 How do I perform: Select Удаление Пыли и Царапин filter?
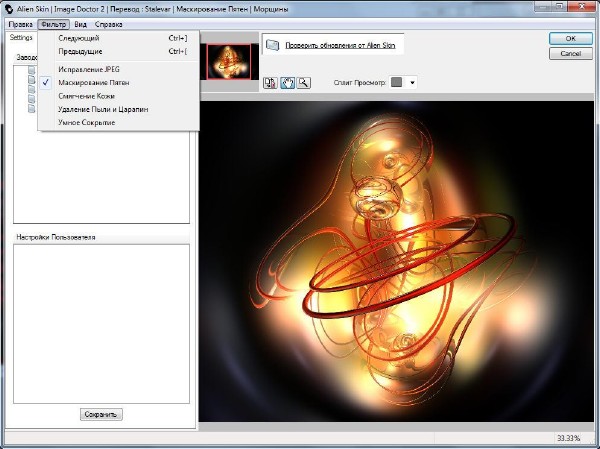[104, 109]
